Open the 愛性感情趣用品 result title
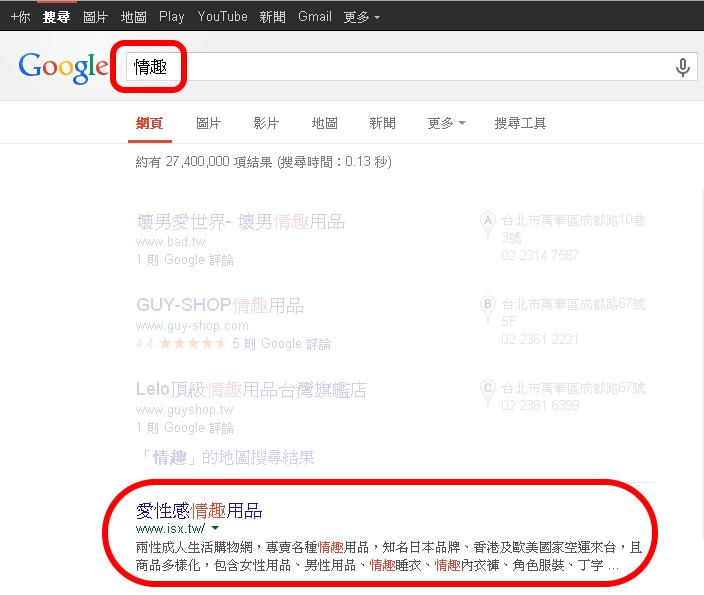 pyautogui.click(x=199, y=511)
